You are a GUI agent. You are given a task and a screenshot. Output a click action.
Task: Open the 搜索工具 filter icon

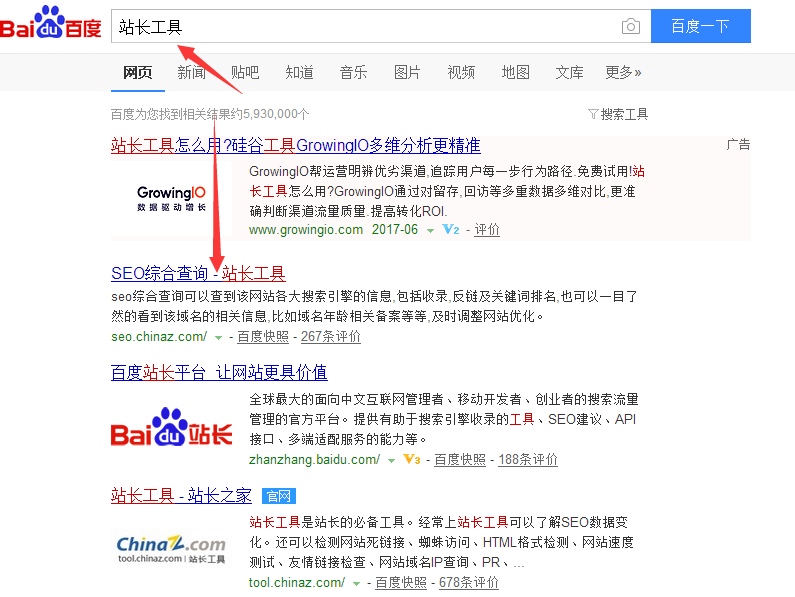[593, 114]
